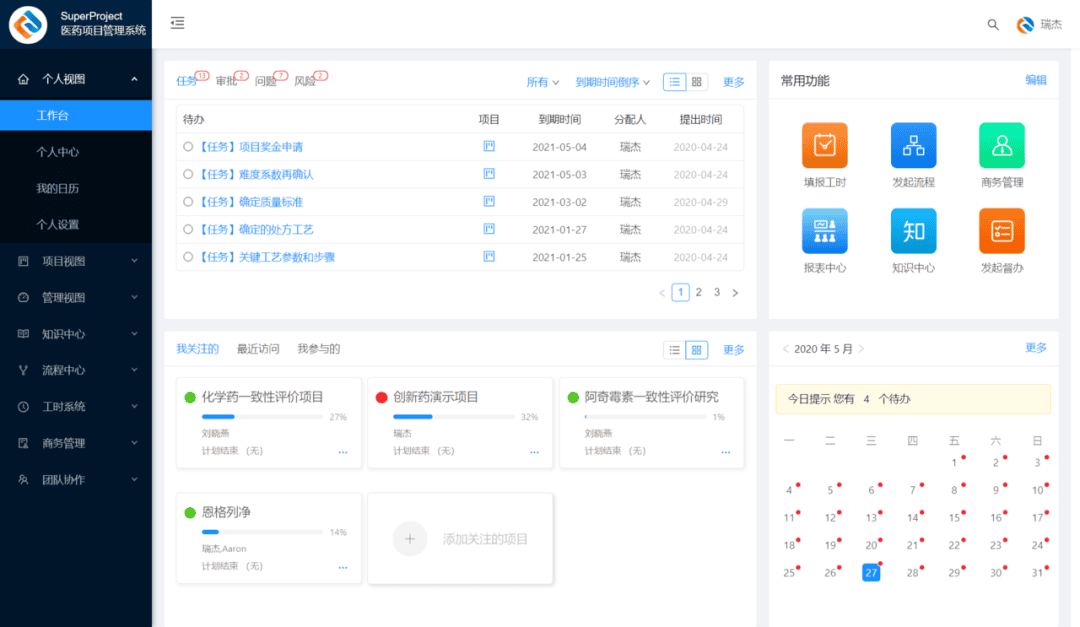This screenshot has width=1080, height=627.
Task: Open project icon for 确定质量标准 row
Action: (x=489, y=201)
